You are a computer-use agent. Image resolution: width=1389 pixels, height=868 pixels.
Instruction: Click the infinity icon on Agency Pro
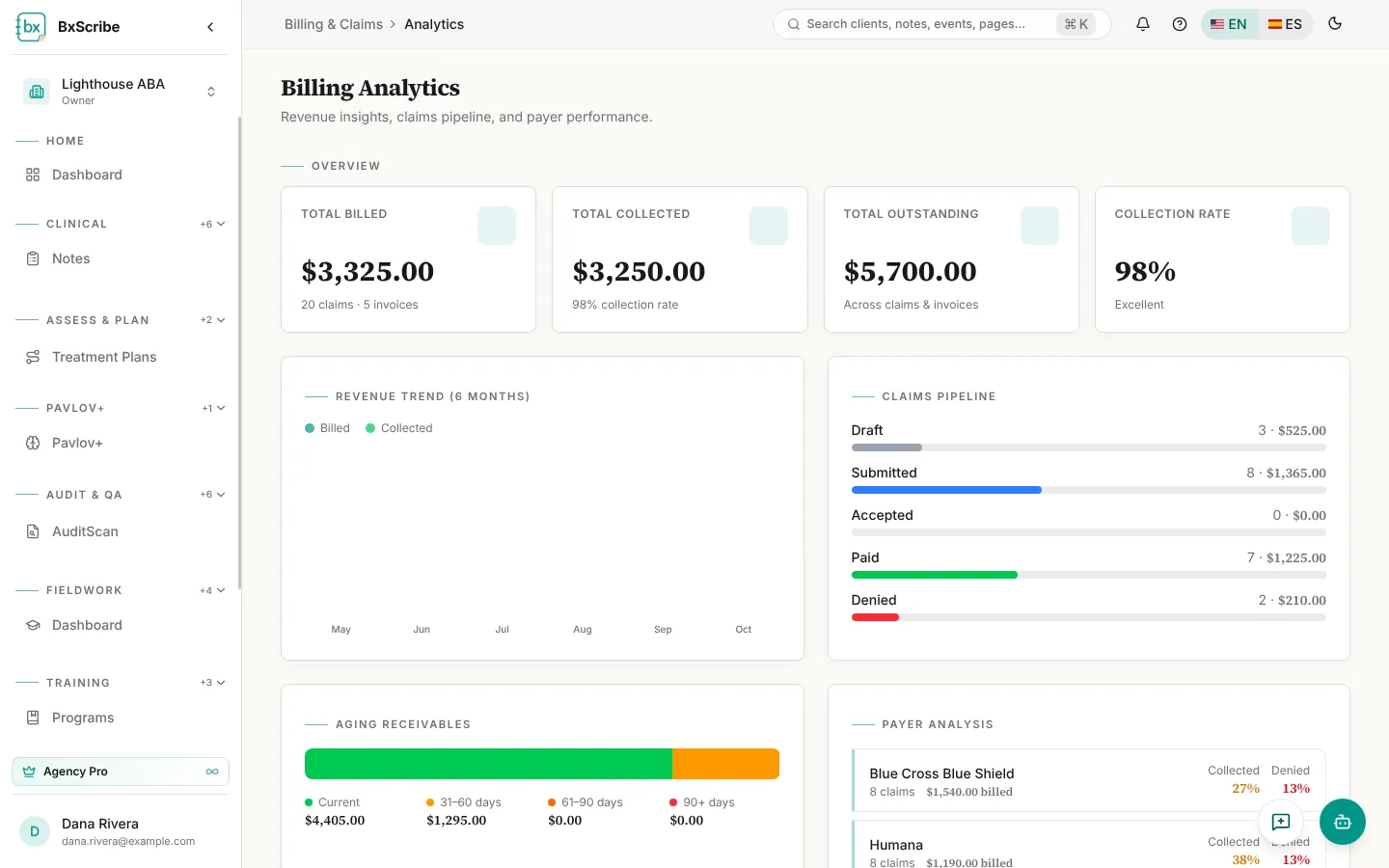coord(212,772)
